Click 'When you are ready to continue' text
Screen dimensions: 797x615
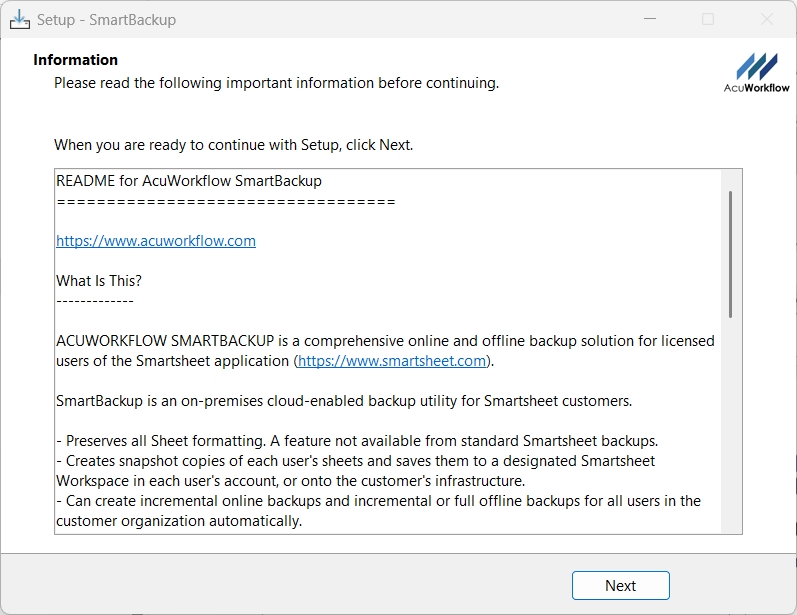233,145
